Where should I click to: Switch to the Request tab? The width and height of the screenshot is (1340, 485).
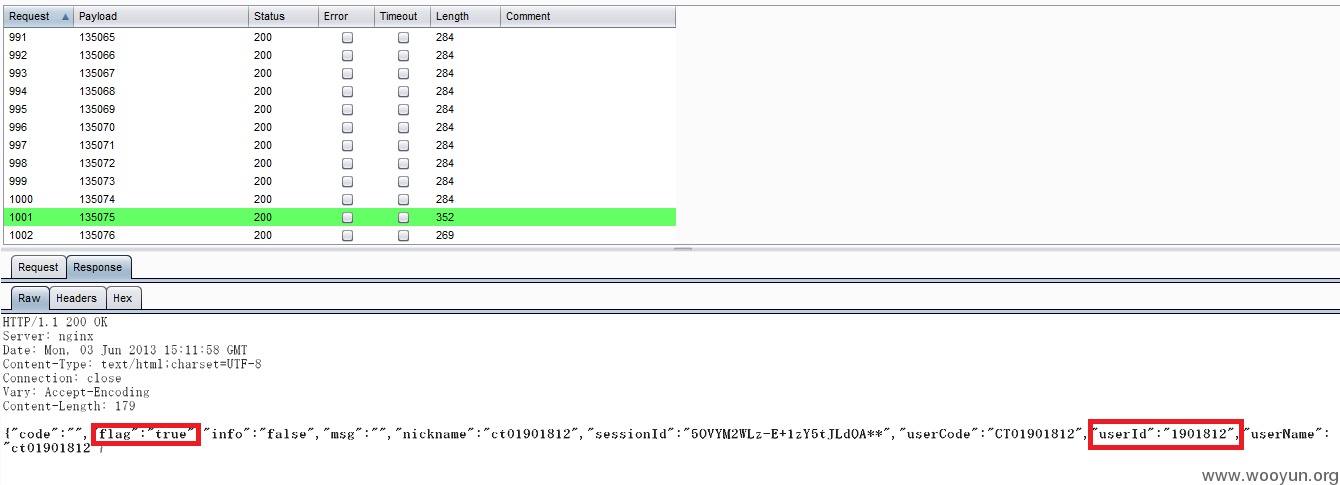[x=39, y=267]
